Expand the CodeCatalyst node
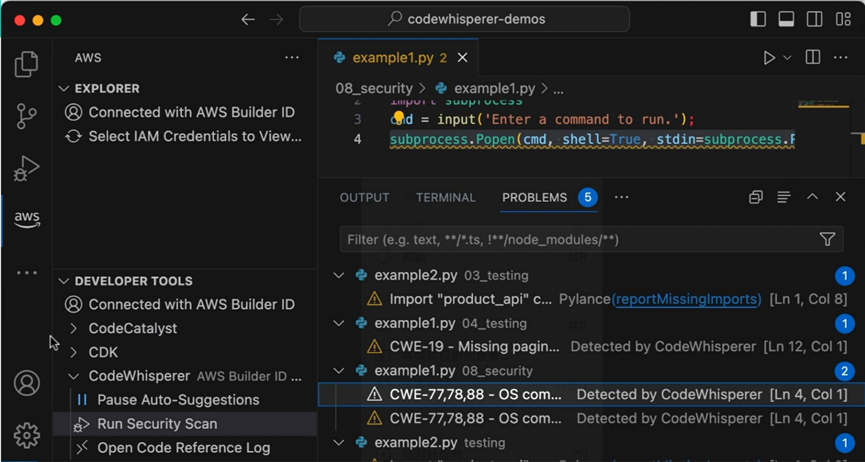This screenshot has width=865, height=462. [x=73, y=328]
